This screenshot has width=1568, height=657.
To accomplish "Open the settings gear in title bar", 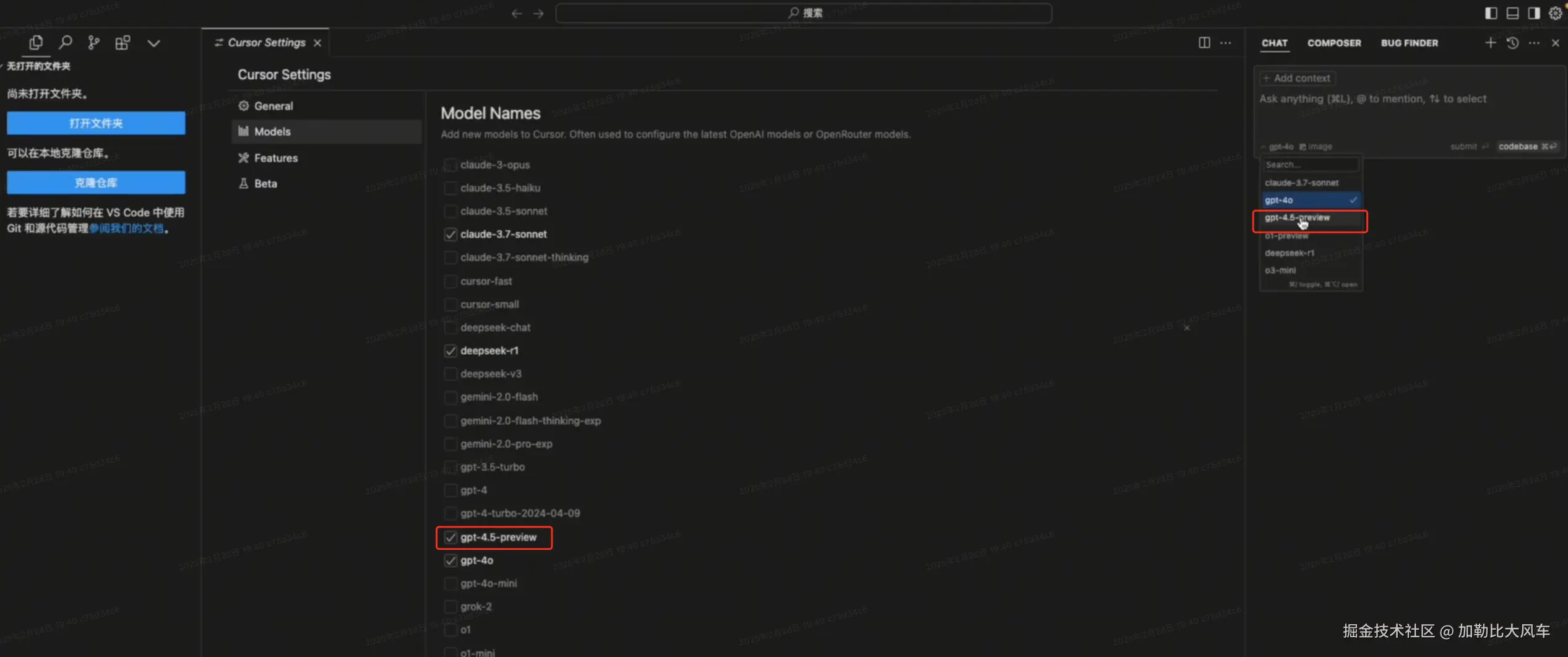I will coord(1555,13).
